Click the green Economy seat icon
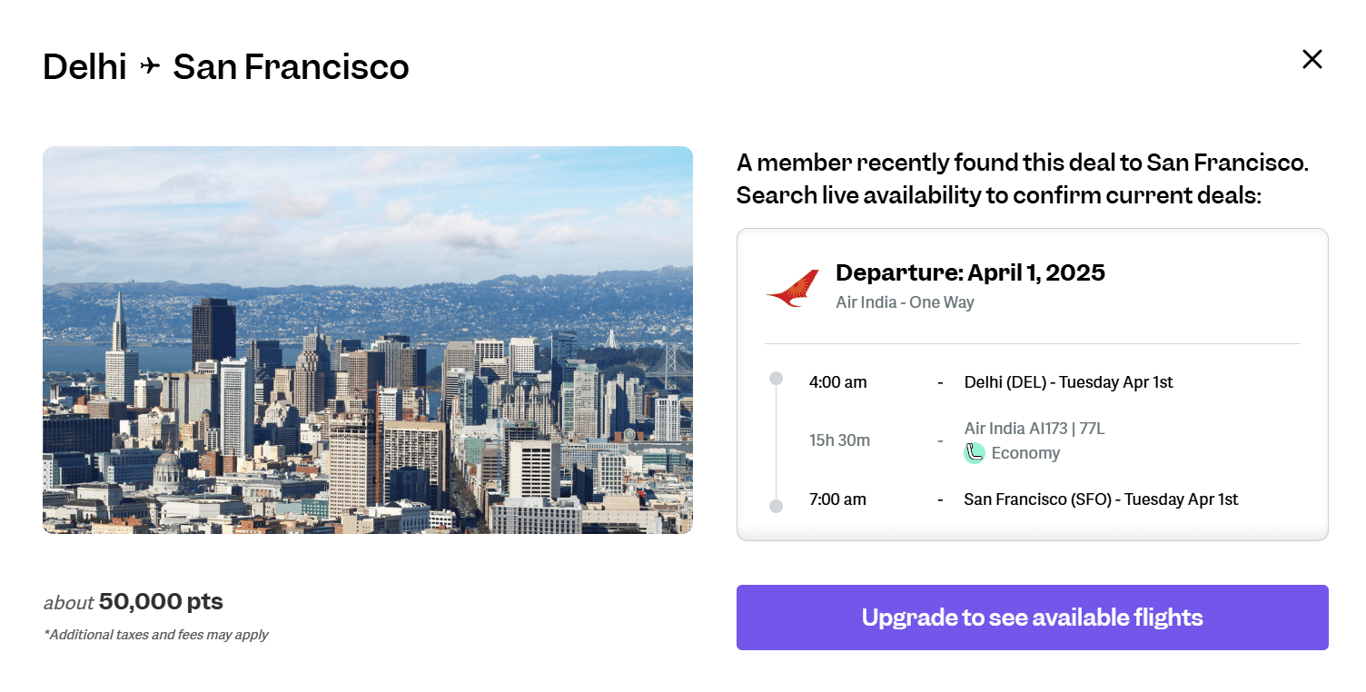This screenshot has height=692, width=1366. click(974, 453)
